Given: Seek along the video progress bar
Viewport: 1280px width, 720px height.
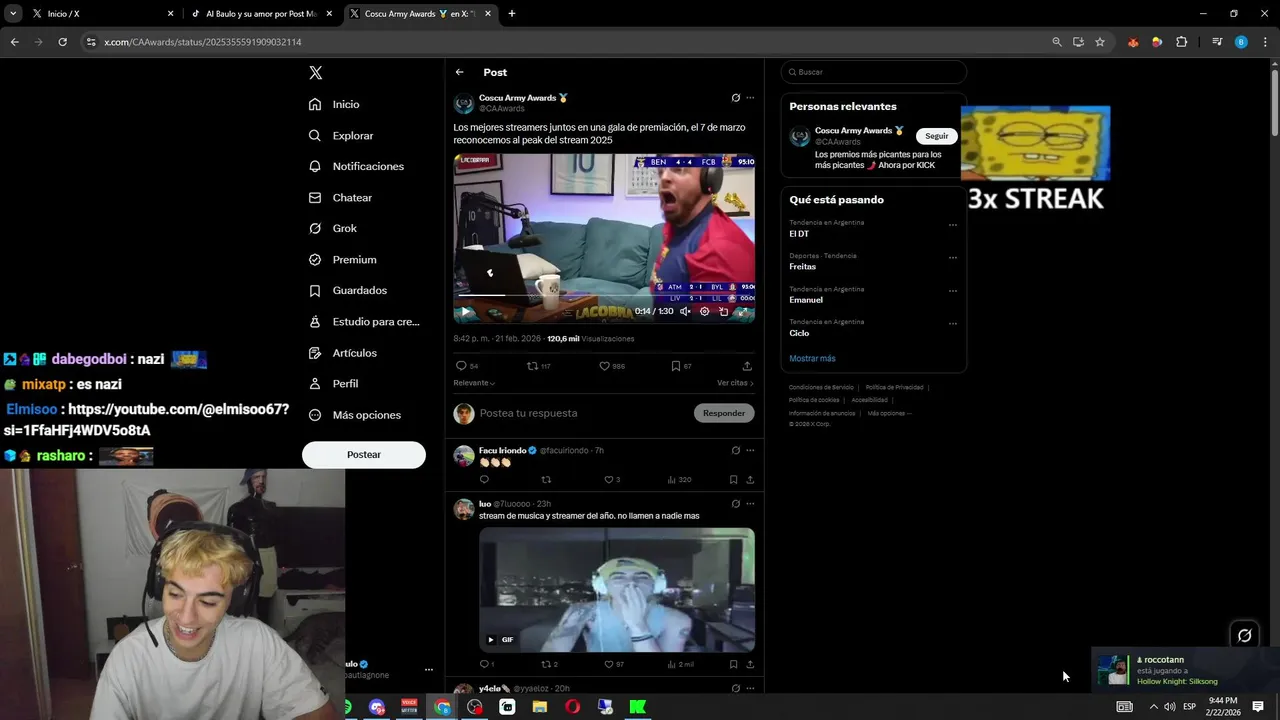Looking at the screenshot, I should [604, 296].
